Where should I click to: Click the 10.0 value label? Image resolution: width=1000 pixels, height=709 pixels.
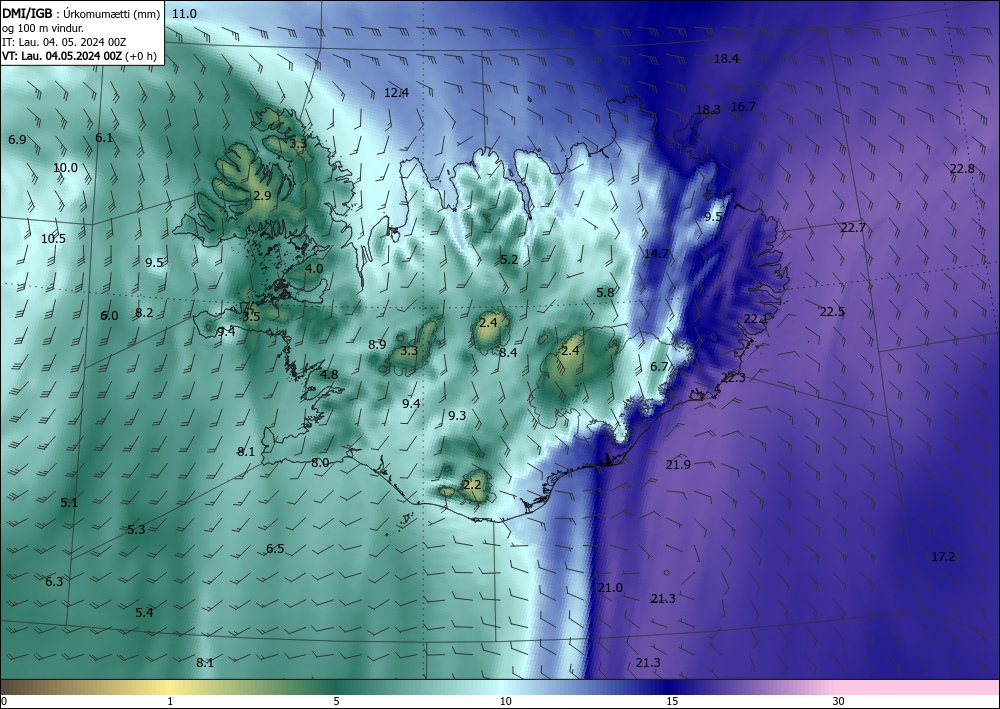(65, 168)
